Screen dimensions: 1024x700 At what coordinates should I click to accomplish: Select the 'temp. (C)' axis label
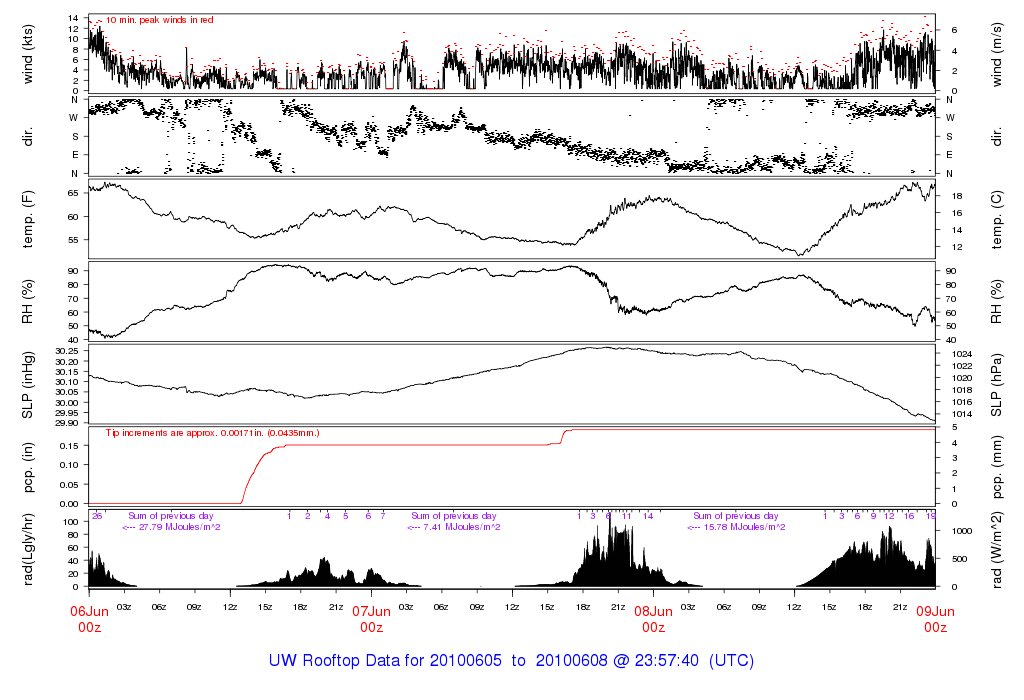[997, 219]
